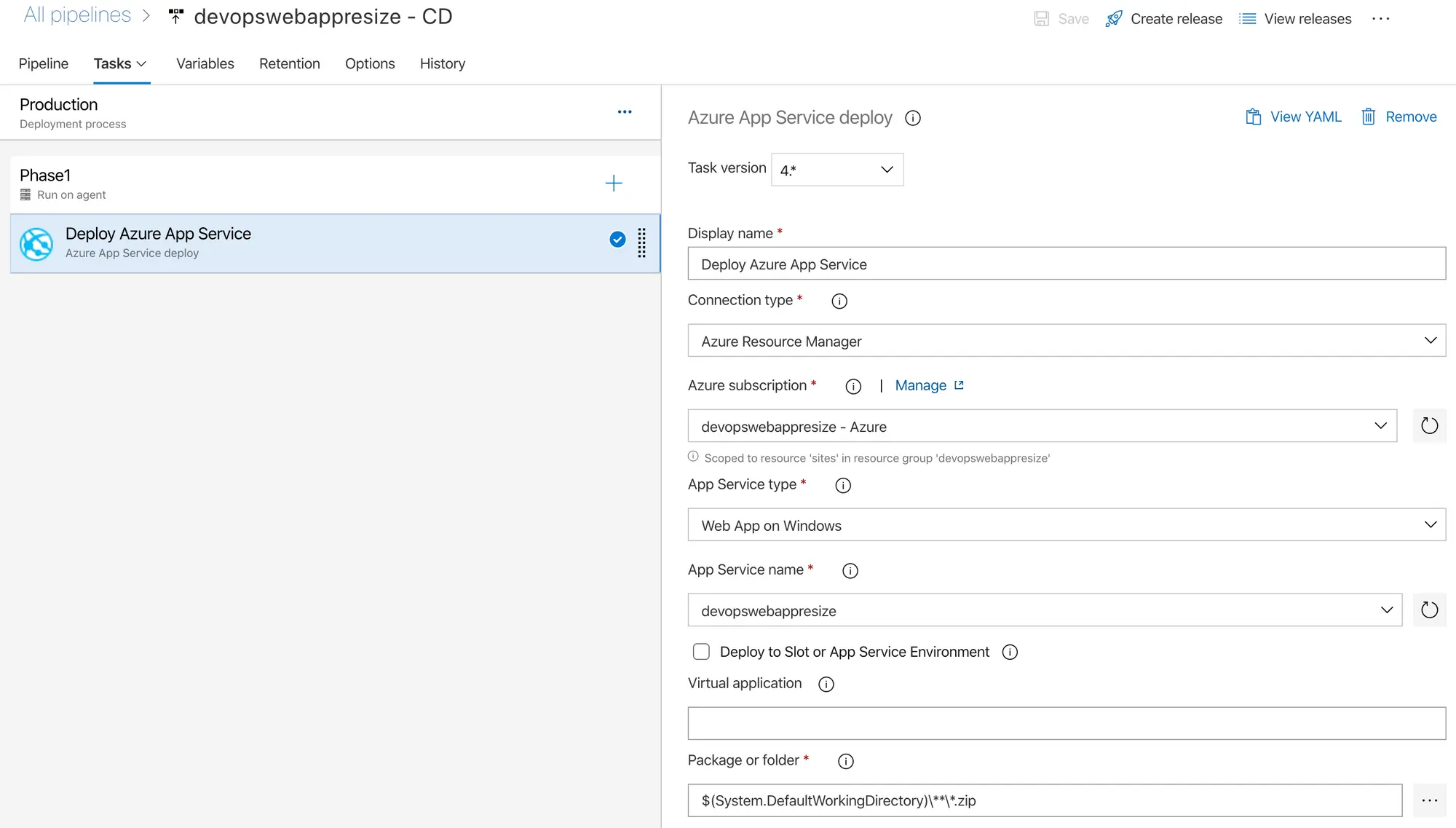
Task: Open Production stage ellipsis menu
Action: click(625, 112)
